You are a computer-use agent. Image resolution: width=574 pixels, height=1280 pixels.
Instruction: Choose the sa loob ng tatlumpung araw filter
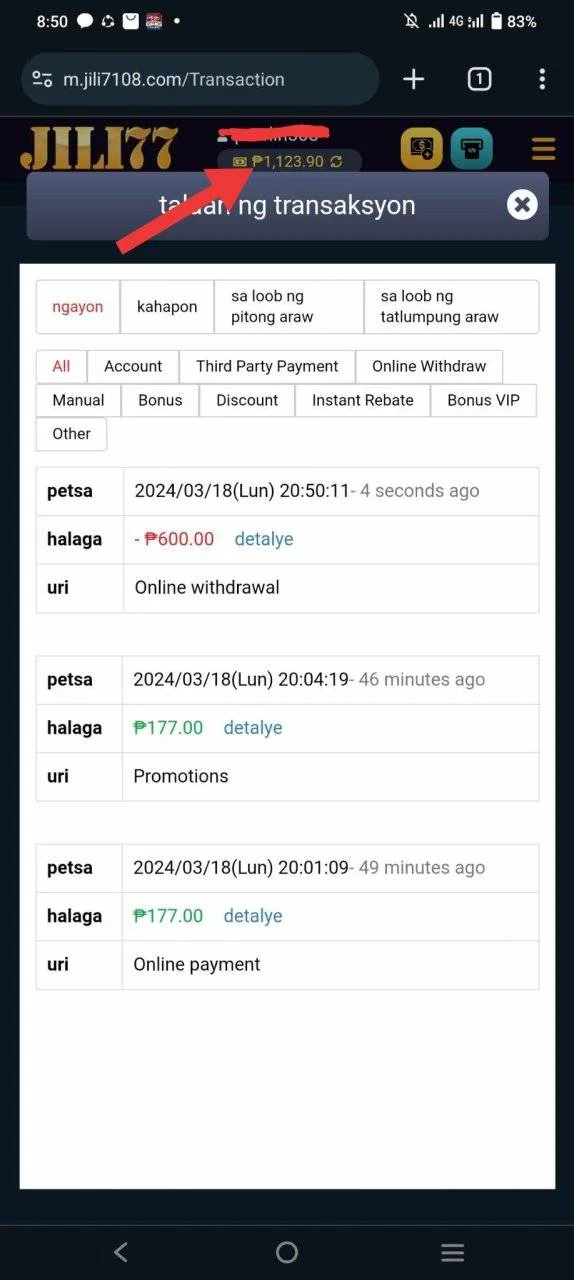tap(451, 307)
